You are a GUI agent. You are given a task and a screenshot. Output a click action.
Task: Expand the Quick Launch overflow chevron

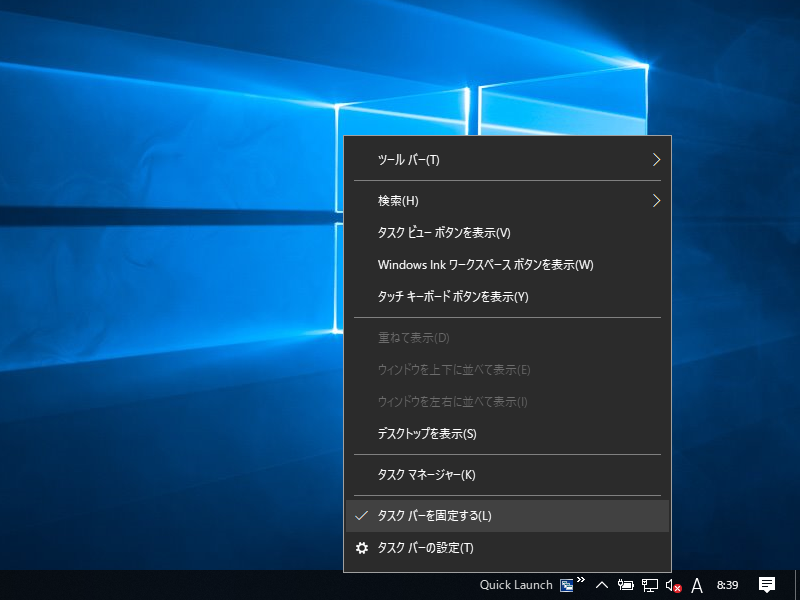pos(581,580)
